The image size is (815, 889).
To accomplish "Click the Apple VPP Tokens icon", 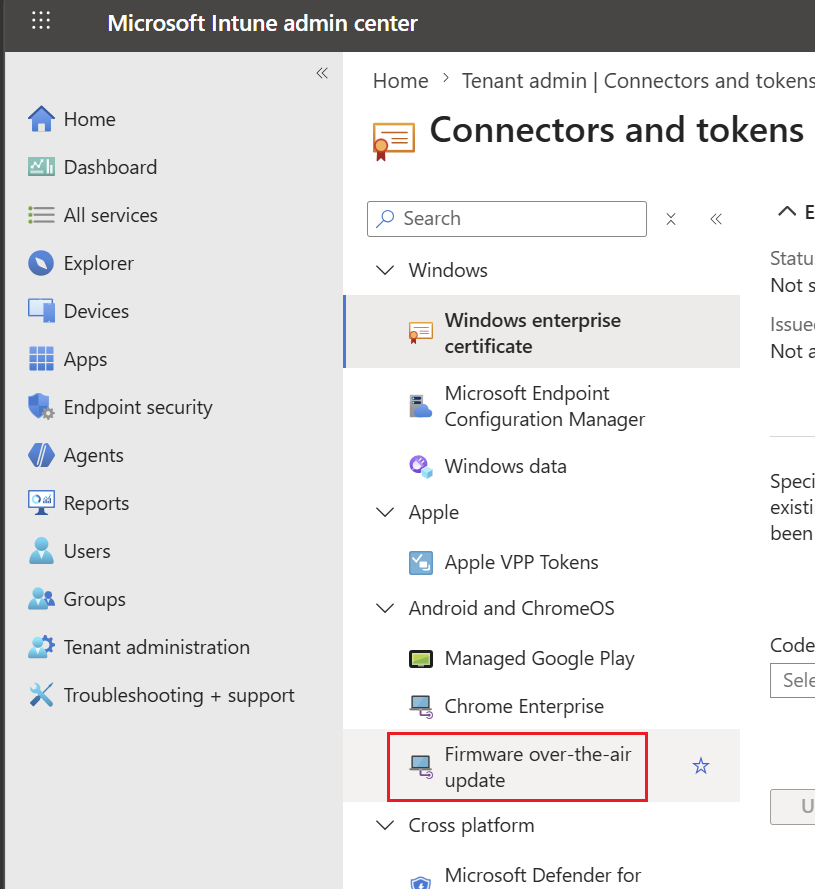I will [x=421, y=562].
